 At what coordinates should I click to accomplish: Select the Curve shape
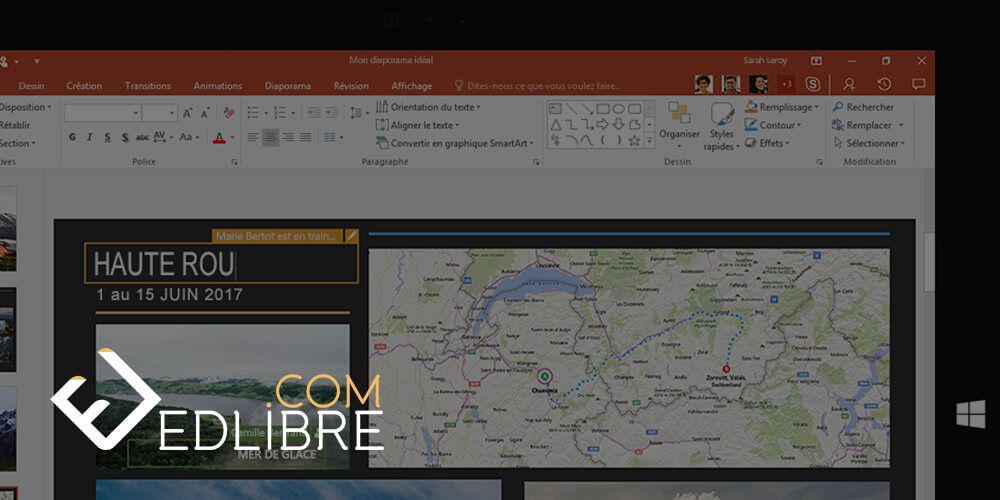pyautogui.click(x=587, y=140)
